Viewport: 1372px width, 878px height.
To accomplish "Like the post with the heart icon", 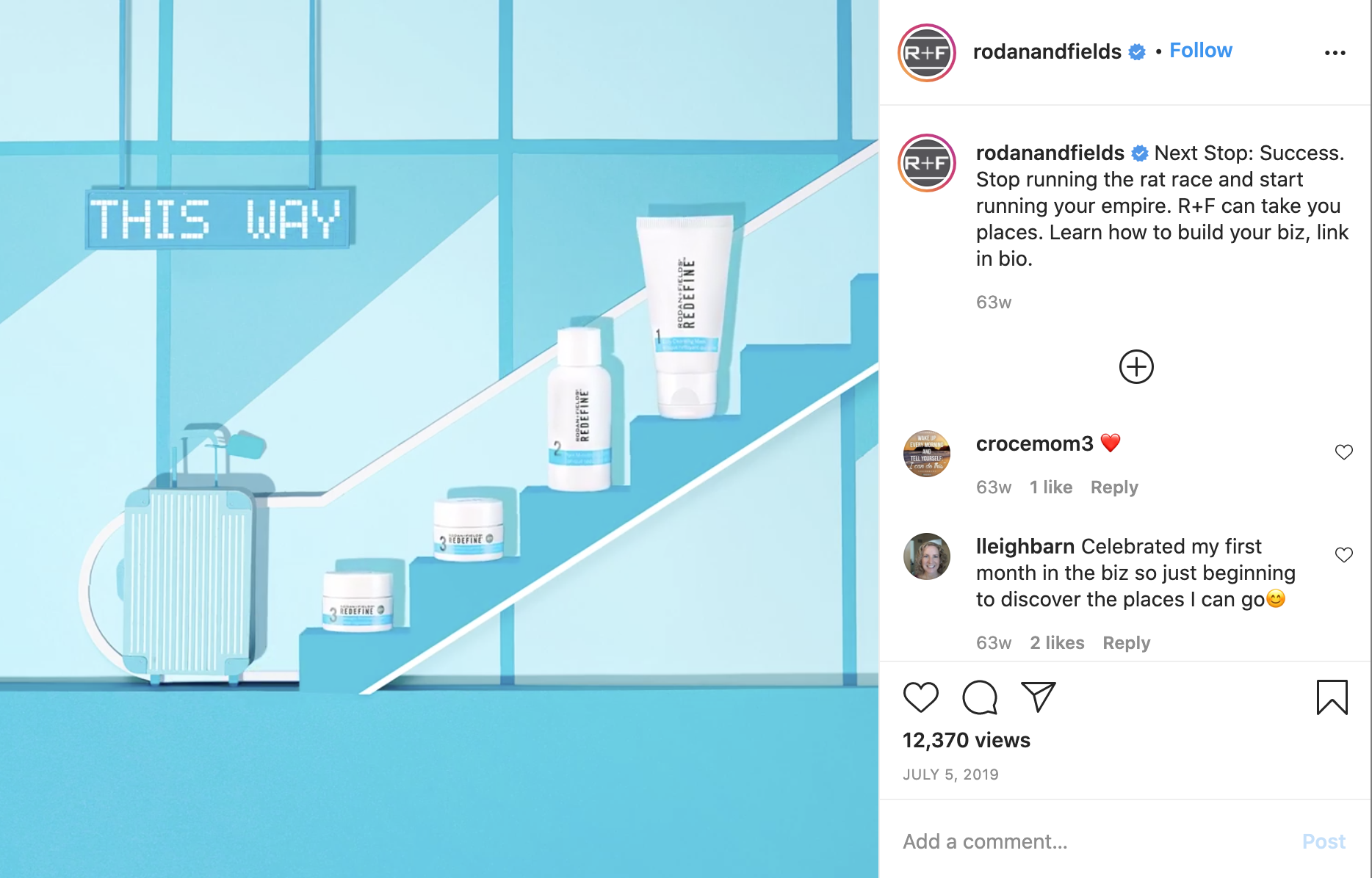I will pyautogui.click(x=920, y=697).
